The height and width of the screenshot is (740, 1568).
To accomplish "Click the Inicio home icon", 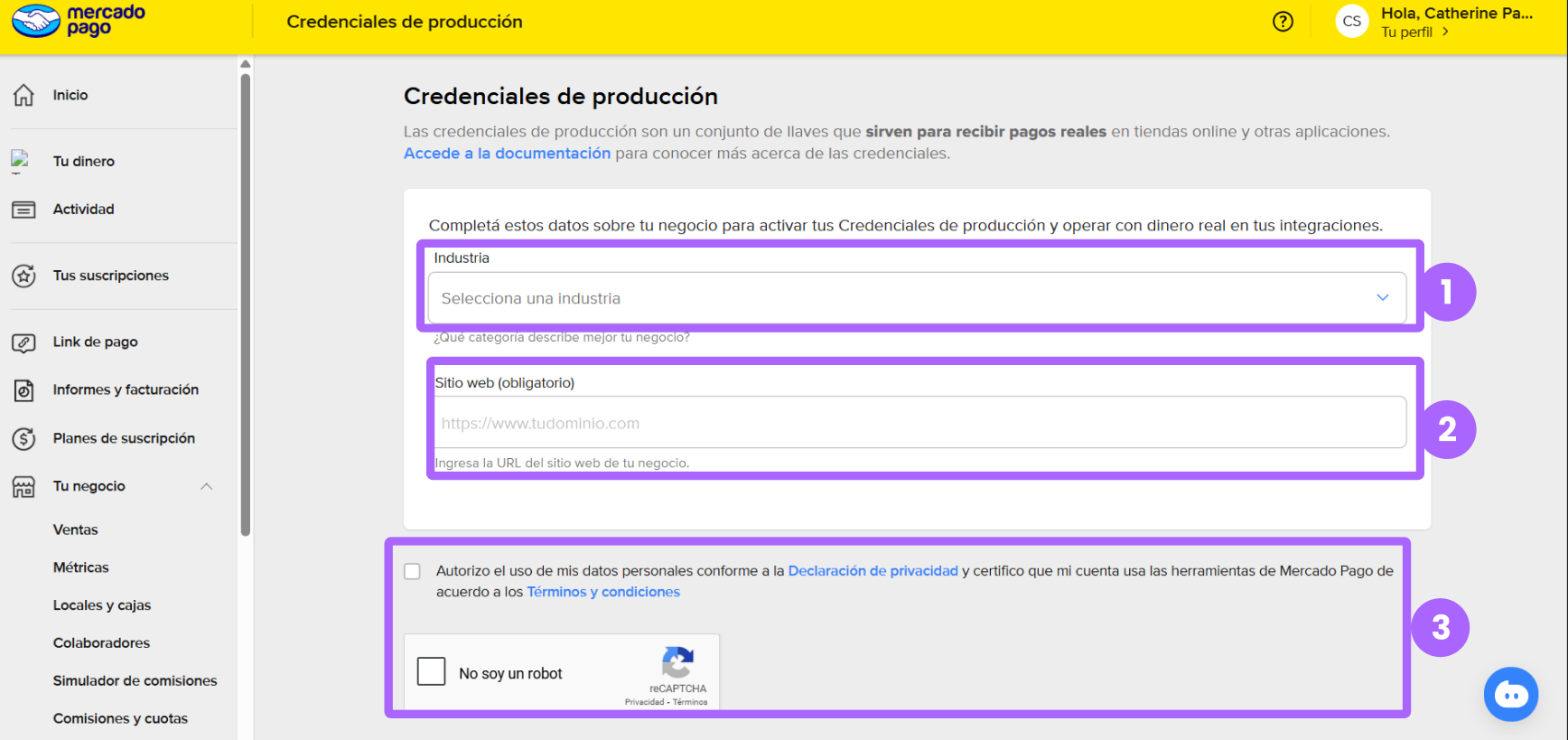I will pos(23,95).
